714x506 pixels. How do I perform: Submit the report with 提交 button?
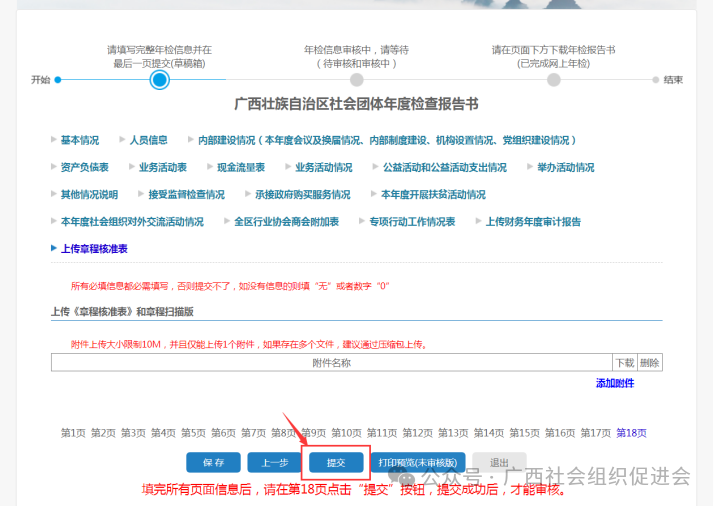coord(335,462)
